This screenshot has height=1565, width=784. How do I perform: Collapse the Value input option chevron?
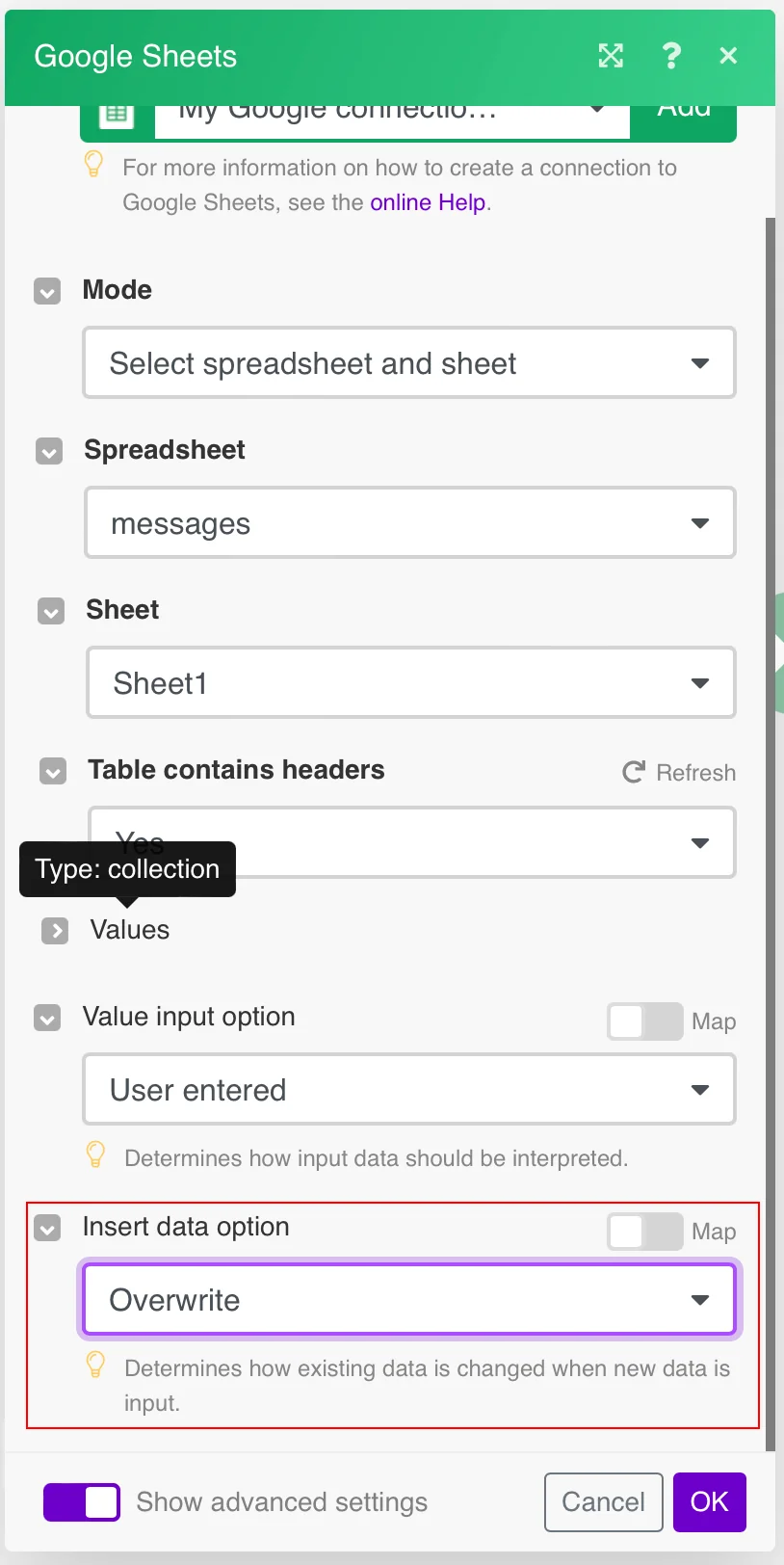tap(47, 1018)
